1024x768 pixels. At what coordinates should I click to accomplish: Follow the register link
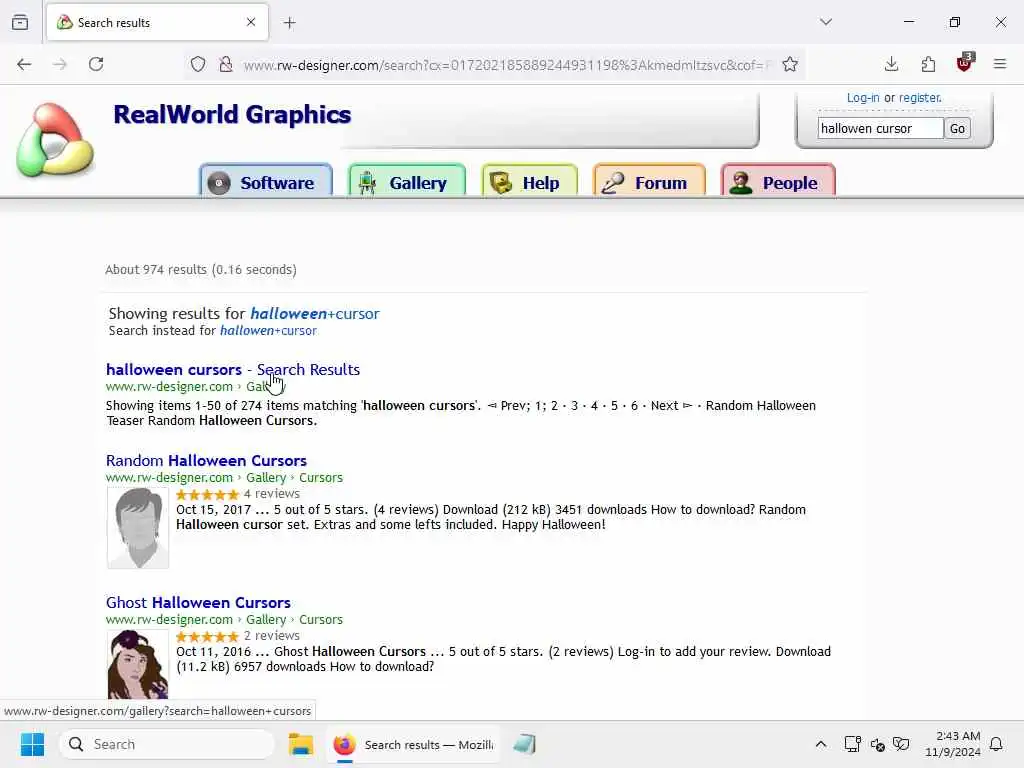[x=920, y=98]
